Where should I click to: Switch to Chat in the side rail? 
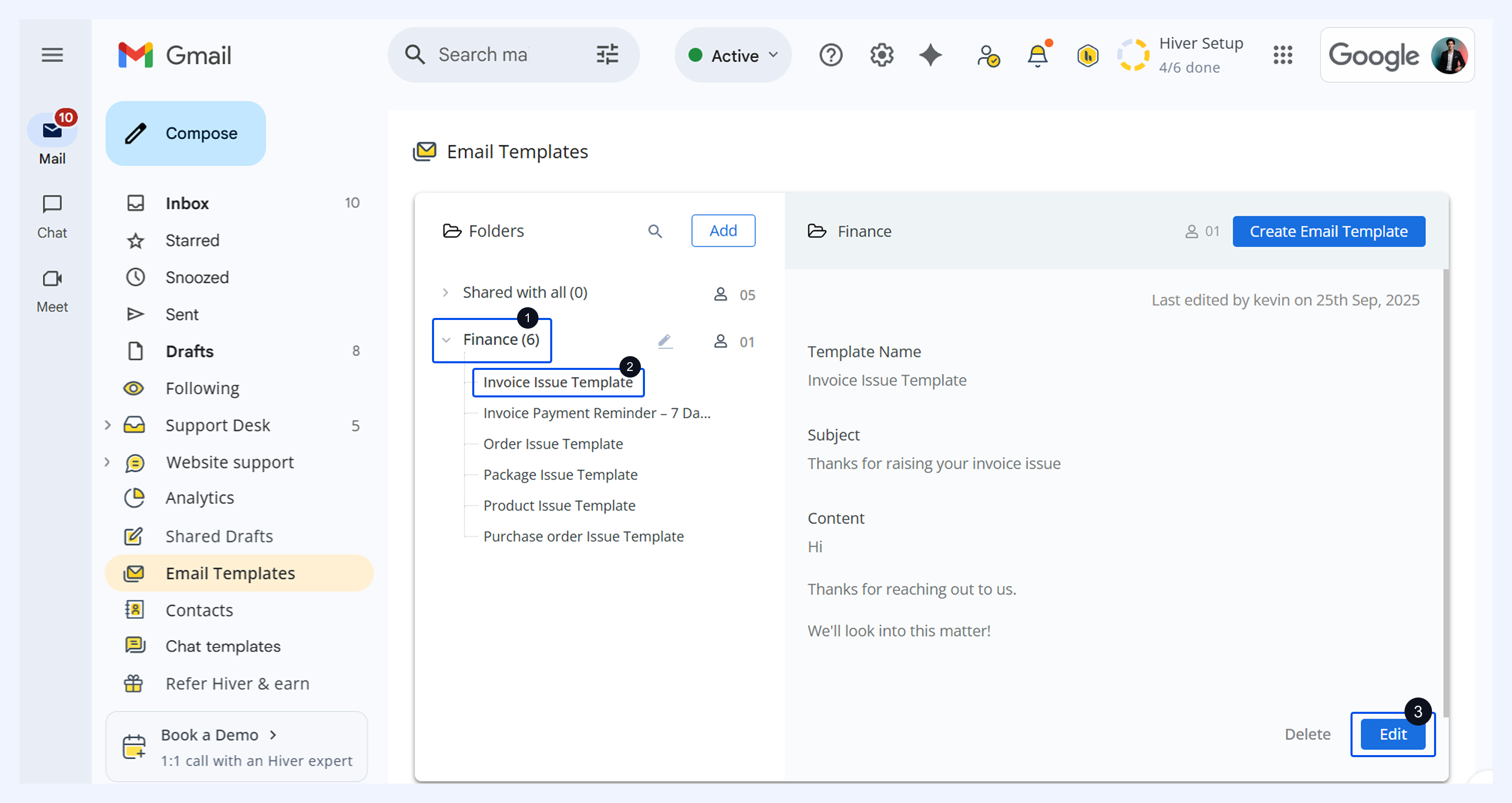click(x=52, y=217)
